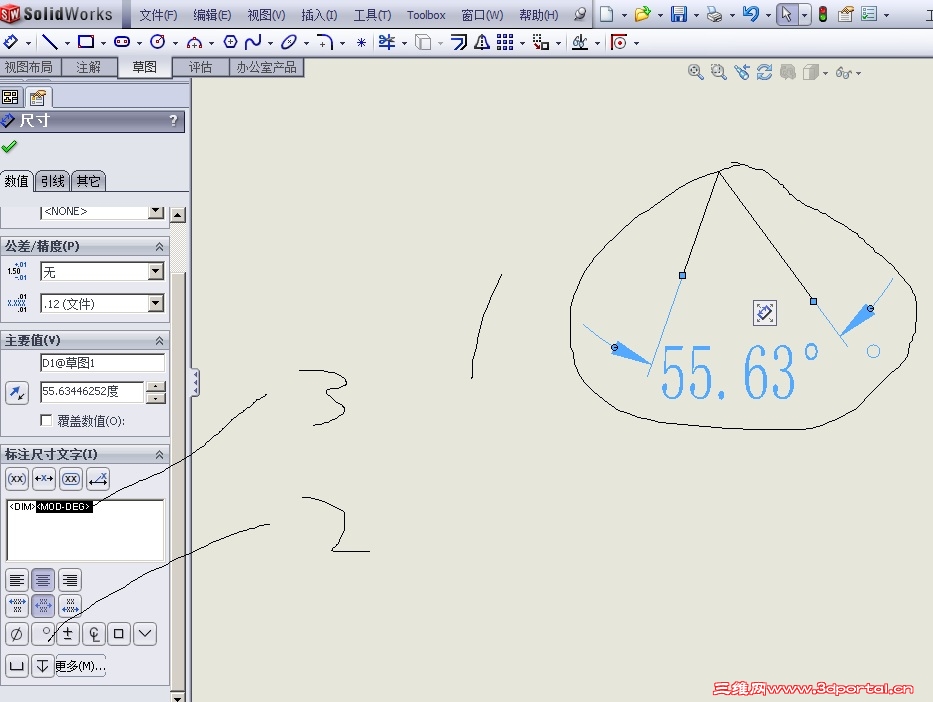Select the Spline sketch tool
Screen dimensions: 933x702
click(x=253, y=42)
